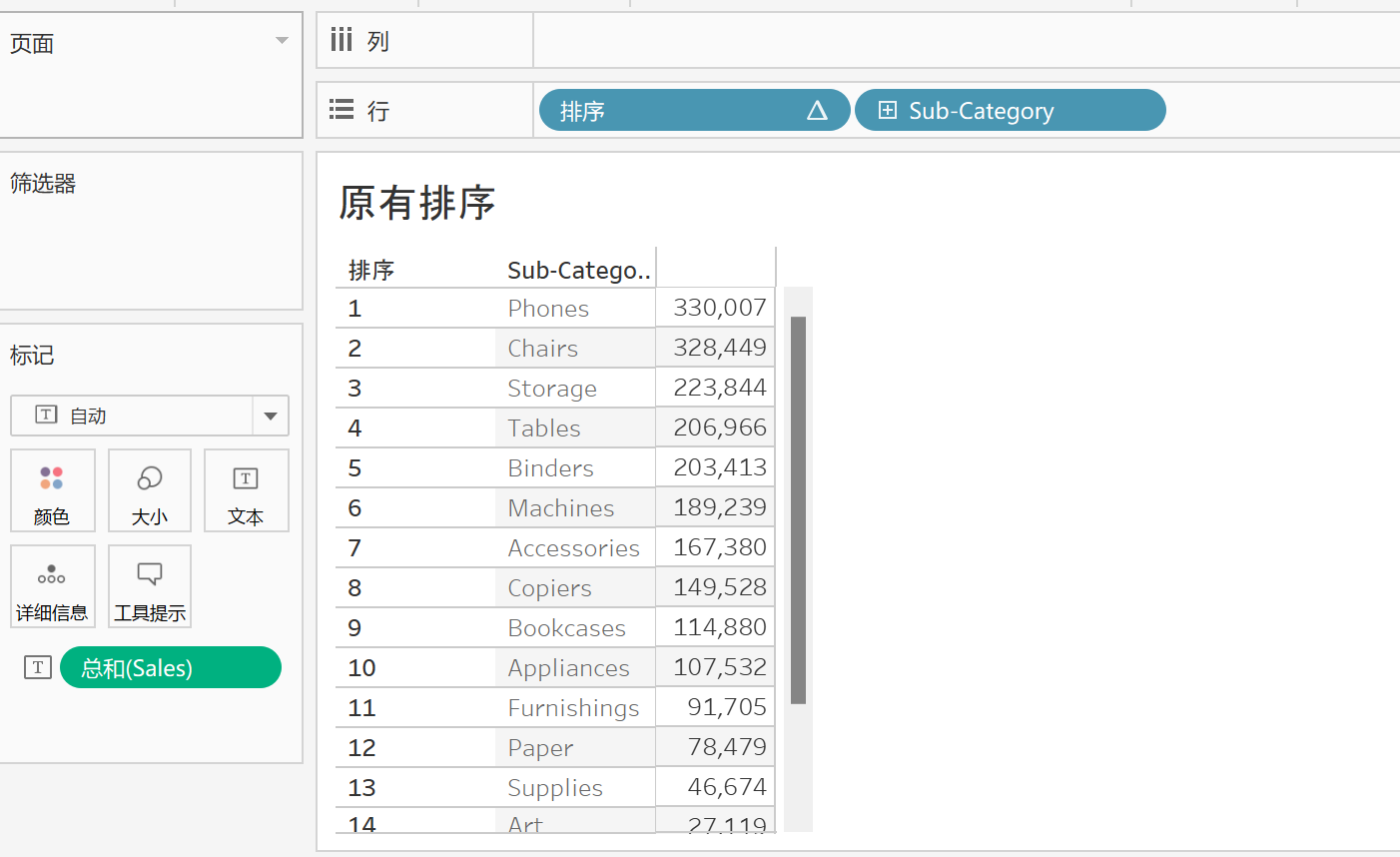This screenshot has height=857, width=1400.
Task: Click the text icon beside 总和(Sales) pill
Action: point(38,667)
